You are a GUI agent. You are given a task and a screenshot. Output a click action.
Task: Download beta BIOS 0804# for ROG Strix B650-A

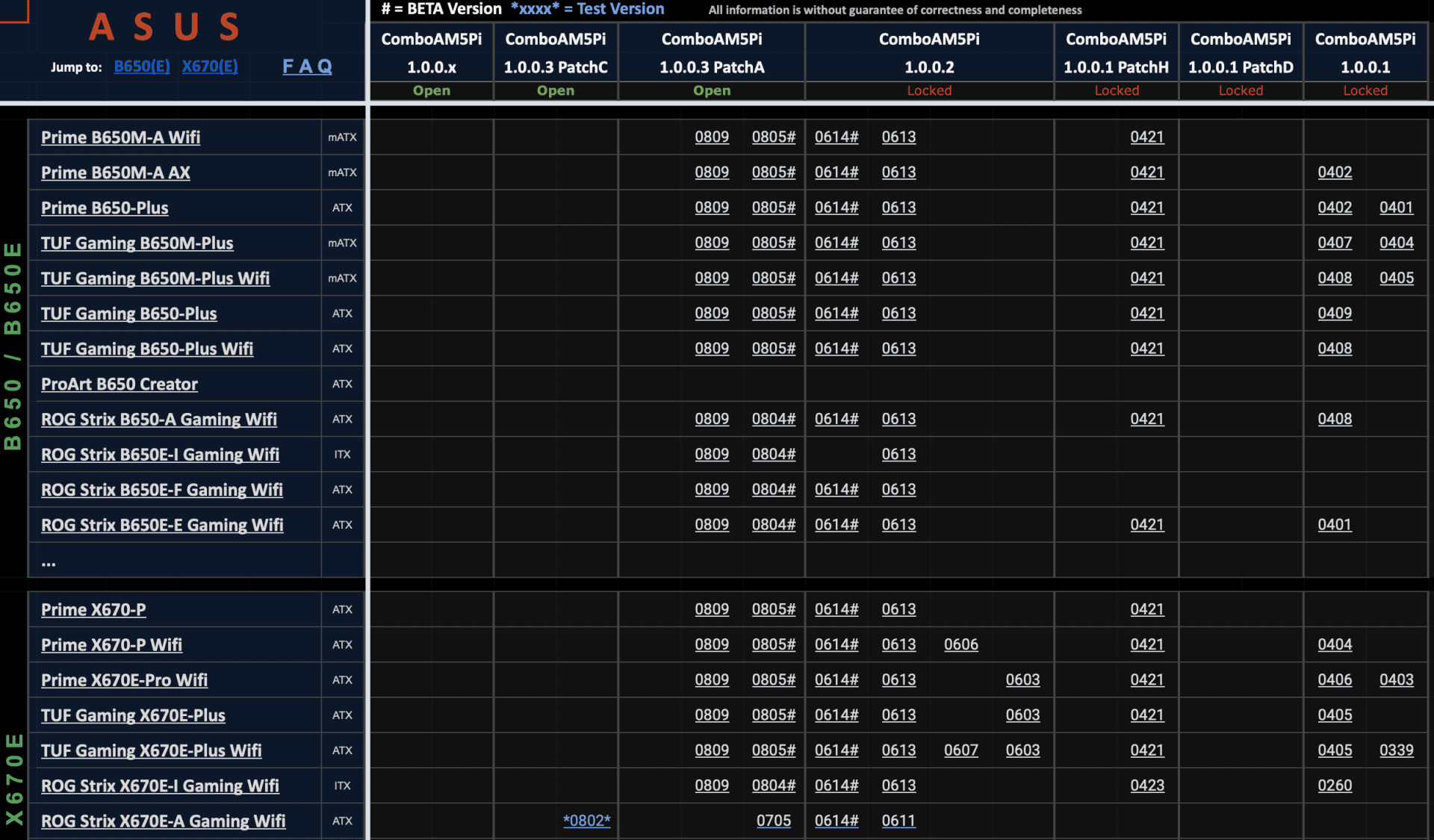(774, 419)
